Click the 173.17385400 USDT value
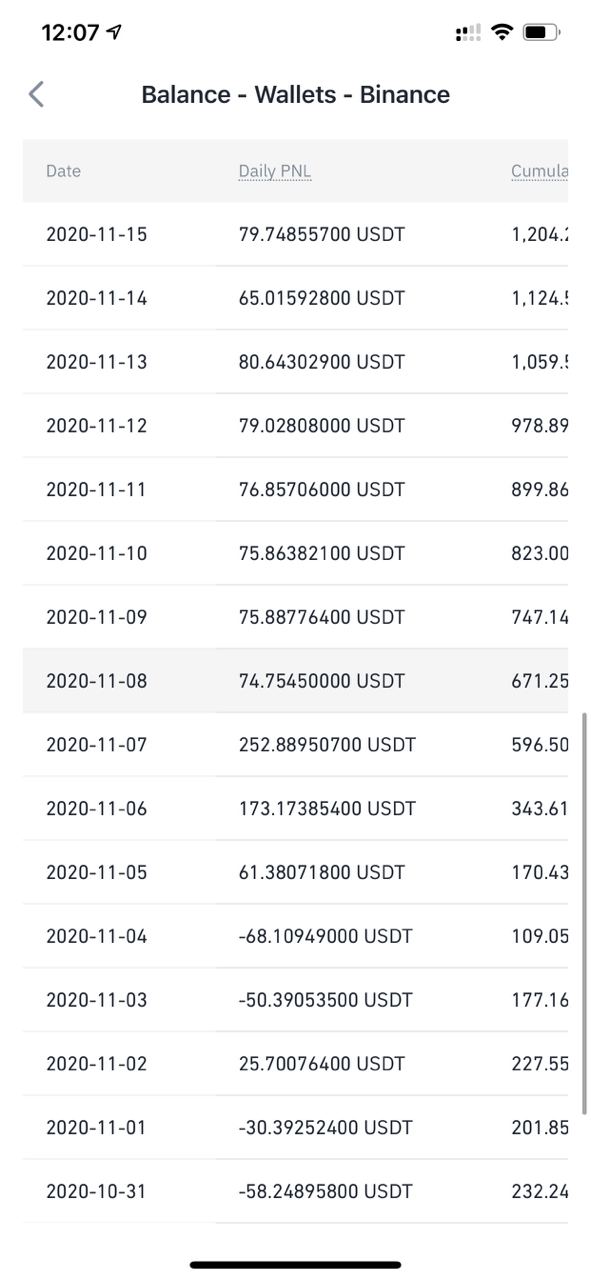591x1280 pixels. pos(327,809)
